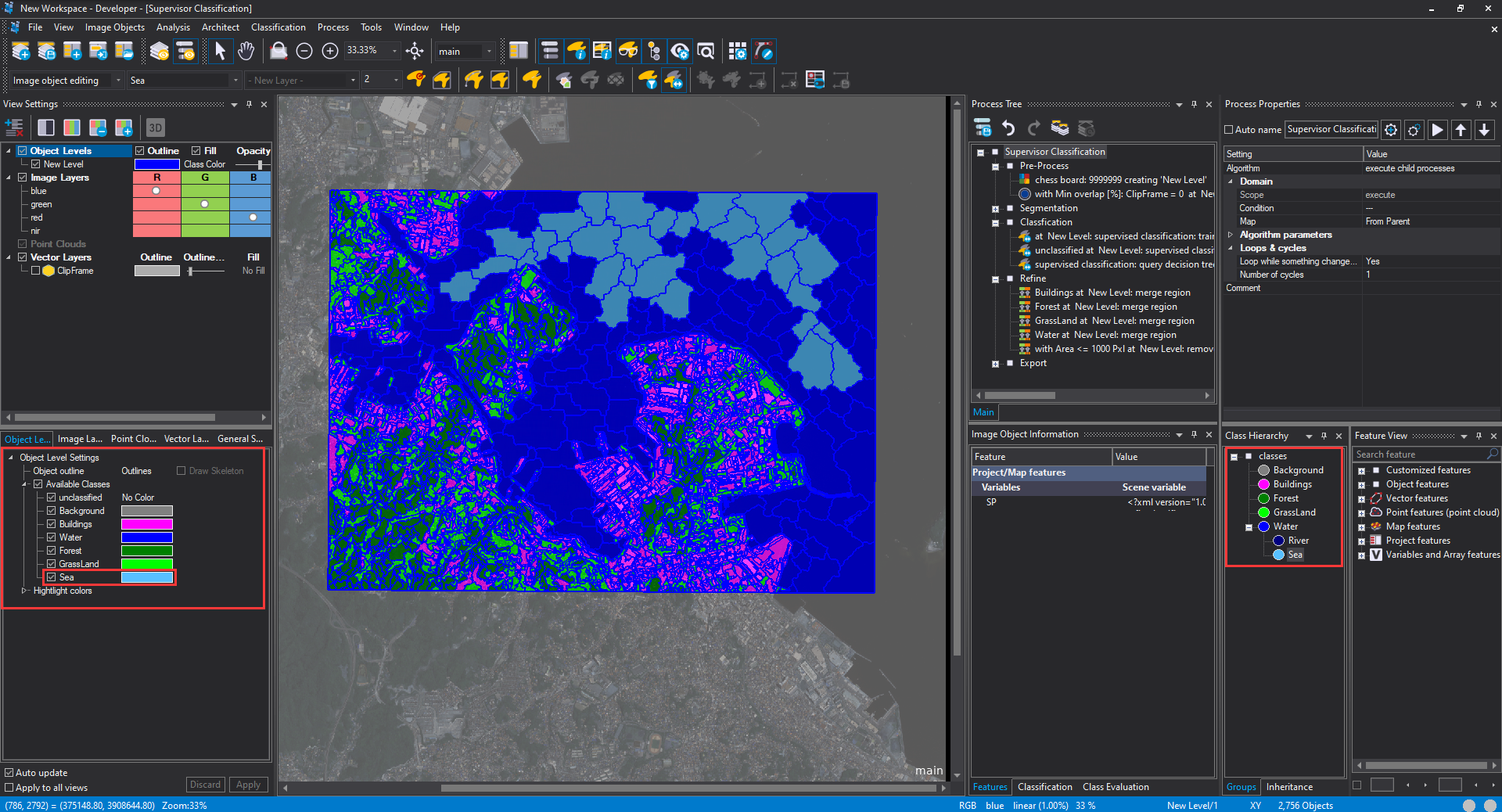The width and height of the screenshot is (1502, 812).
Task: Open the Classification menu
Action: point(278,27)
